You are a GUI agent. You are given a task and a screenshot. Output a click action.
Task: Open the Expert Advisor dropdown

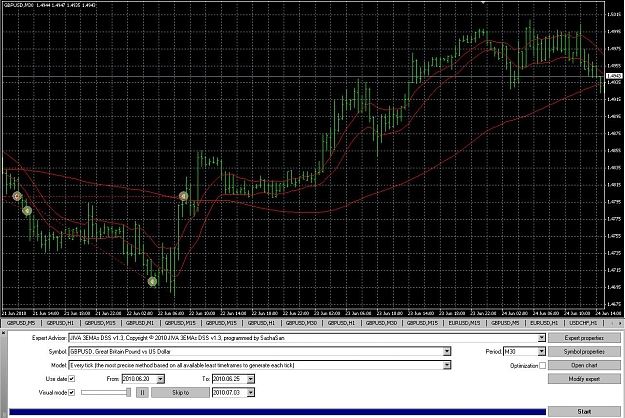[541, 338]
